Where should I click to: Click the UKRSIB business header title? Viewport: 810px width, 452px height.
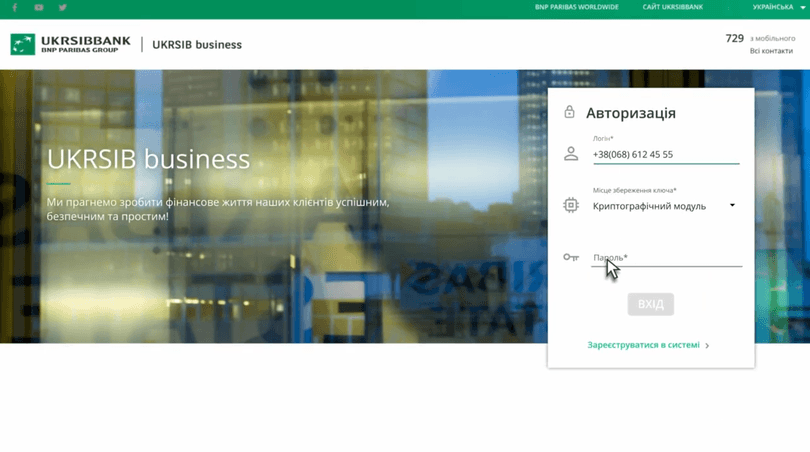[197, 45]
